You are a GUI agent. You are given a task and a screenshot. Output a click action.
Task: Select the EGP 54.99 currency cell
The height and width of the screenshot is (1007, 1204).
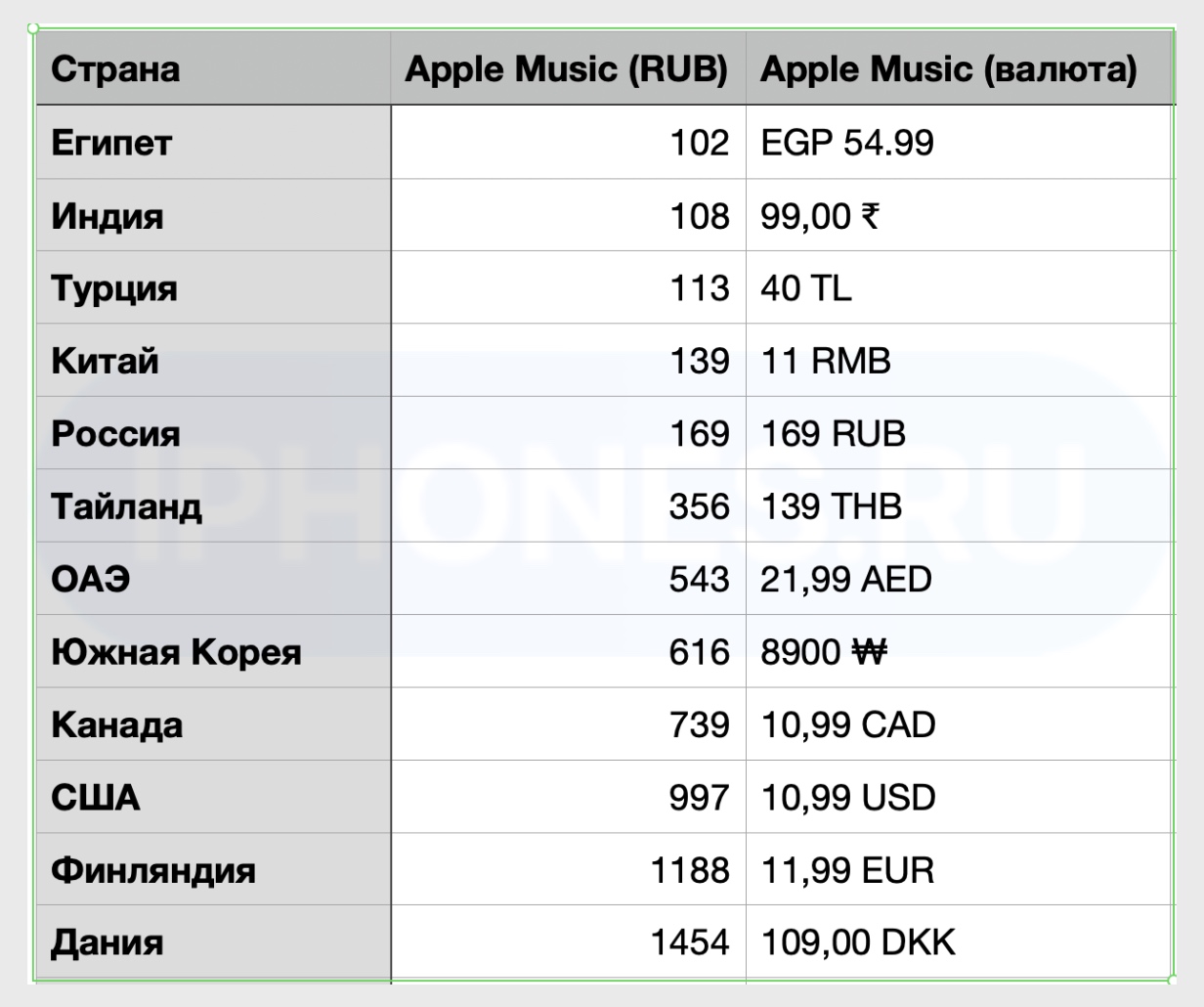tap(847, 143)
